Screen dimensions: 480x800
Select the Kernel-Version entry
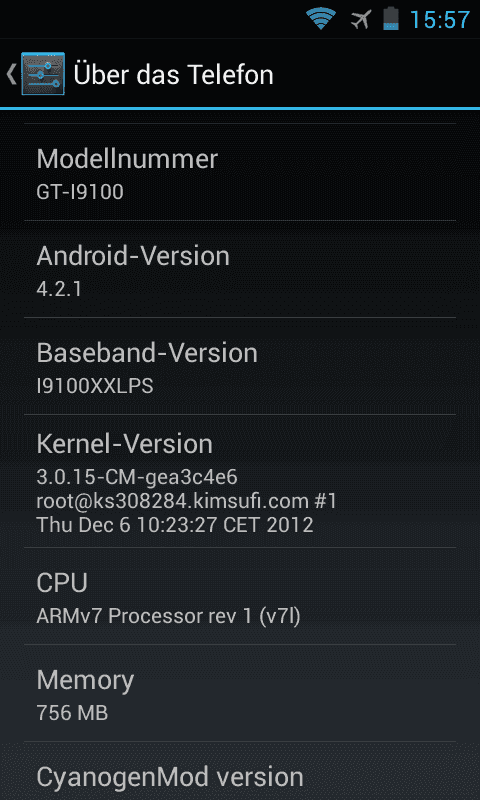coord(240,481)
